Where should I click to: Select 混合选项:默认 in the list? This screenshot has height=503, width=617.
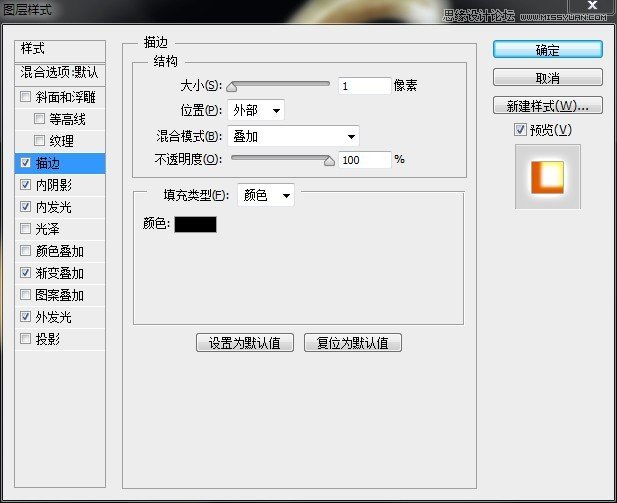(x=60, y=74)
